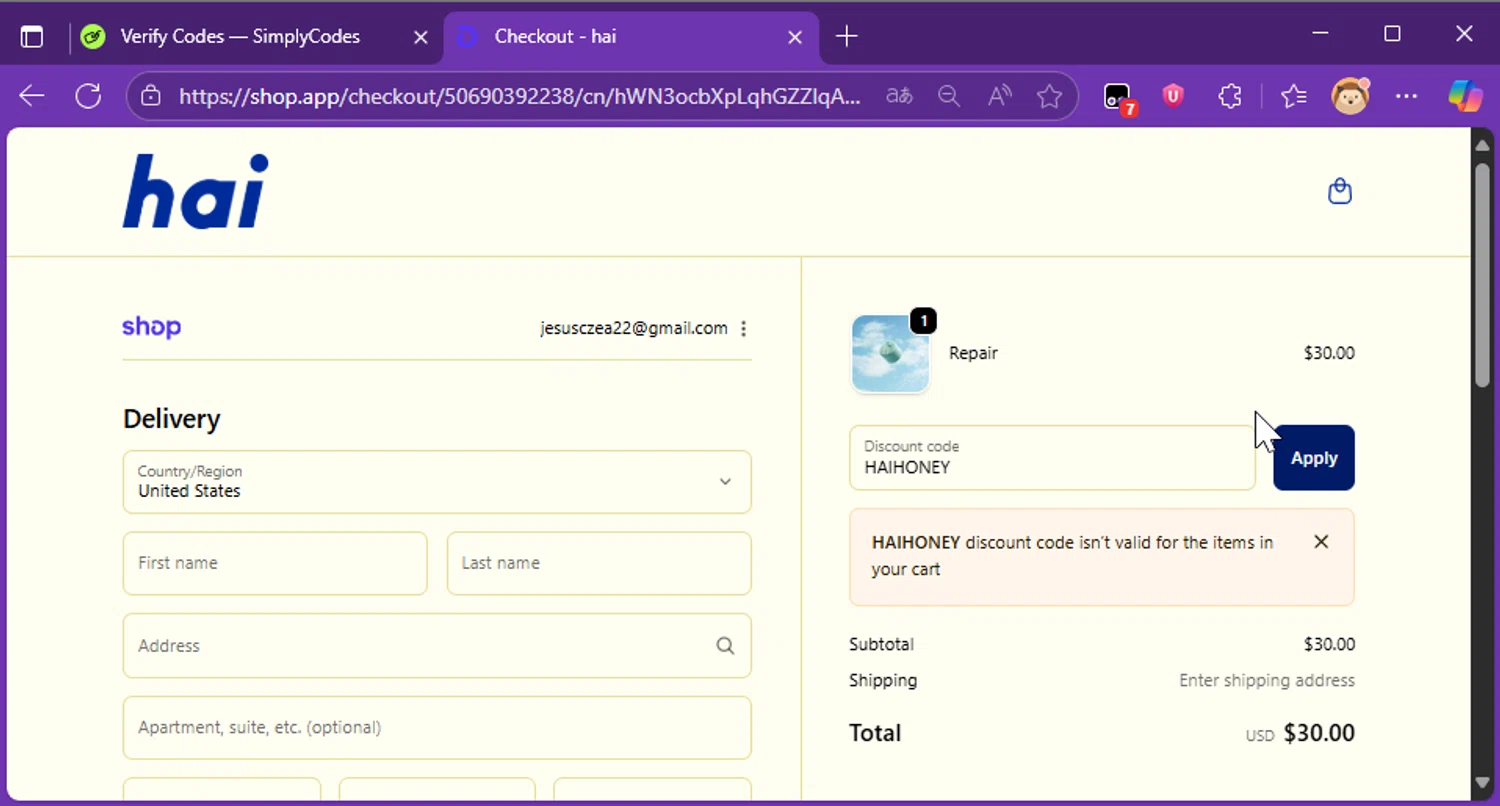This screenshot has height=806, width=1500.
Task: Open the browser settings and more menu
Action: pos(1406,96)
